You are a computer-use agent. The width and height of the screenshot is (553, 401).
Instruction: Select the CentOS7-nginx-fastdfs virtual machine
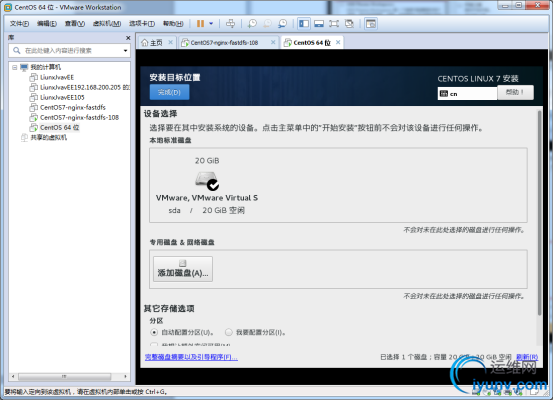[73, 107]
